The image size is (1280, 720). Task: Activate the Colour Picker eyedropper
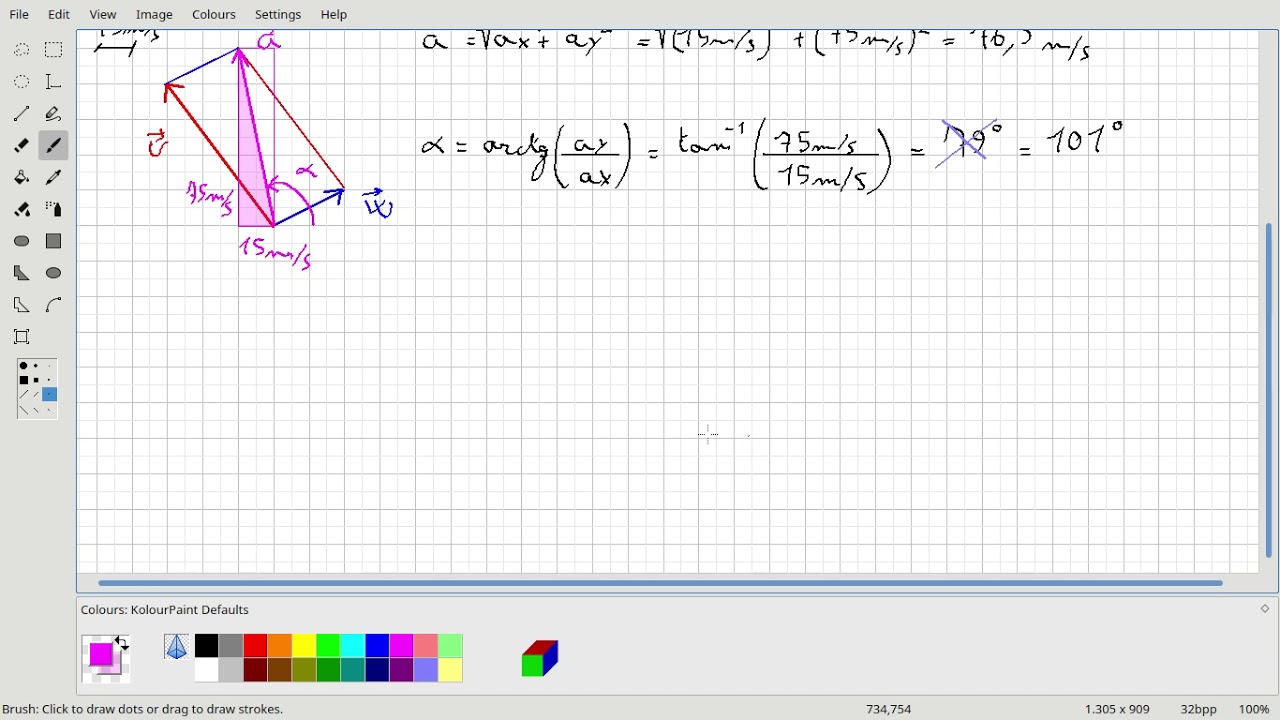(54, 178)
